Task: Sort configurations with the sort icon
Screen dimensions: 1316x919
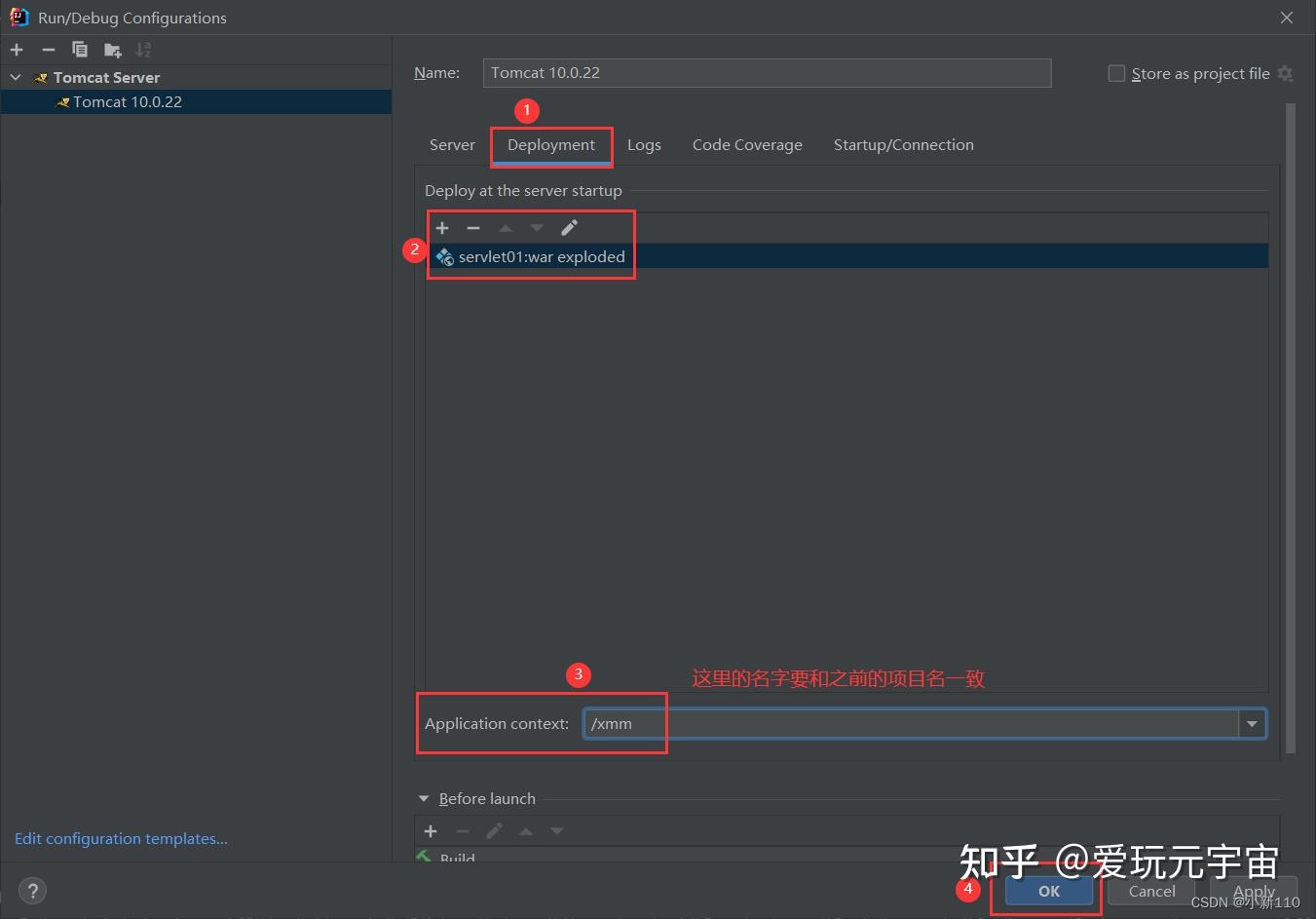Action: tap(143, 50)
